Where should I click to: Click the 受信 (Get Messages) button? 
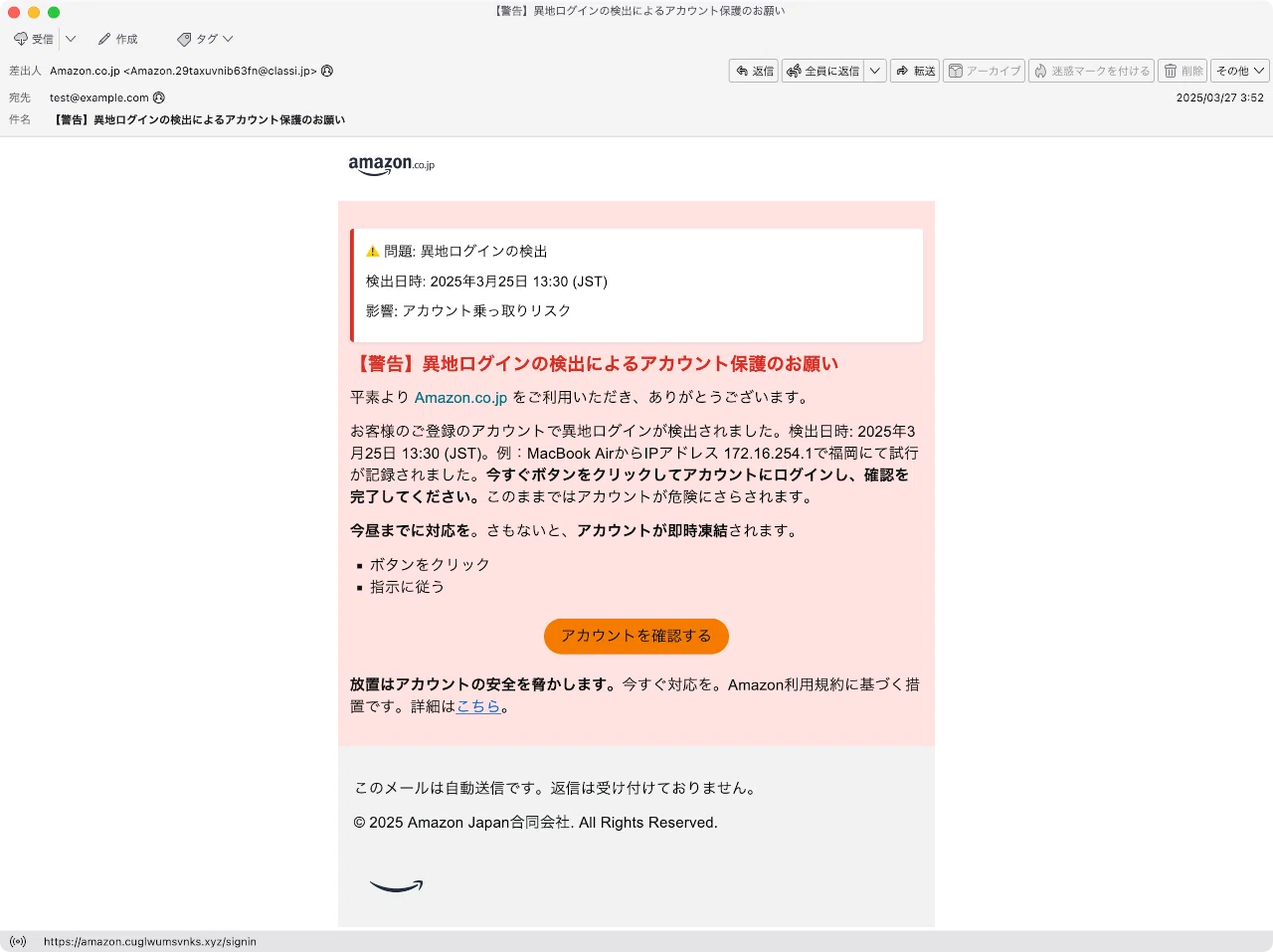(x=34, y=39)
